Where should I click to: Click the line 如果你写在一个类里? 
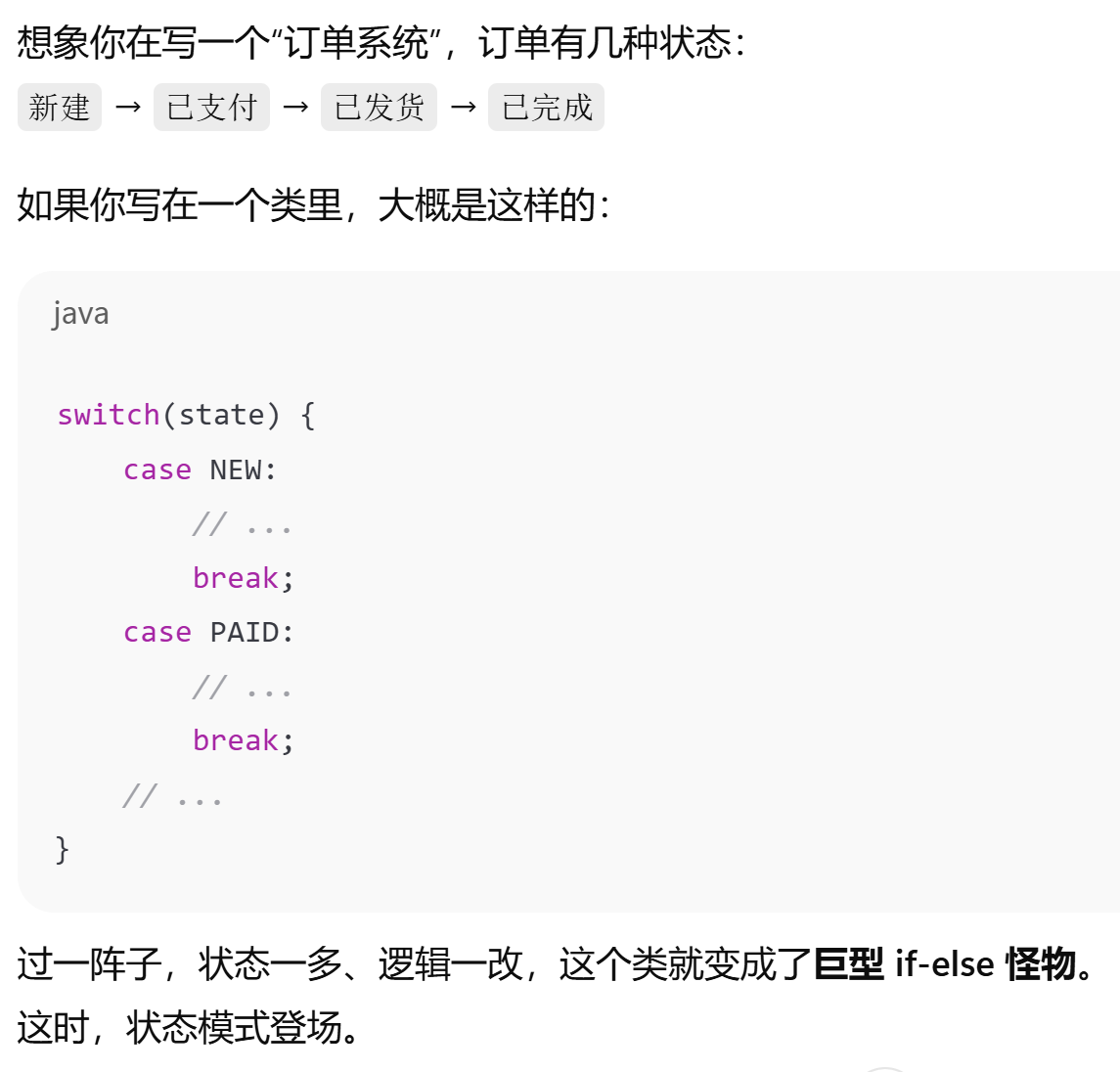(x=313, y=205)
